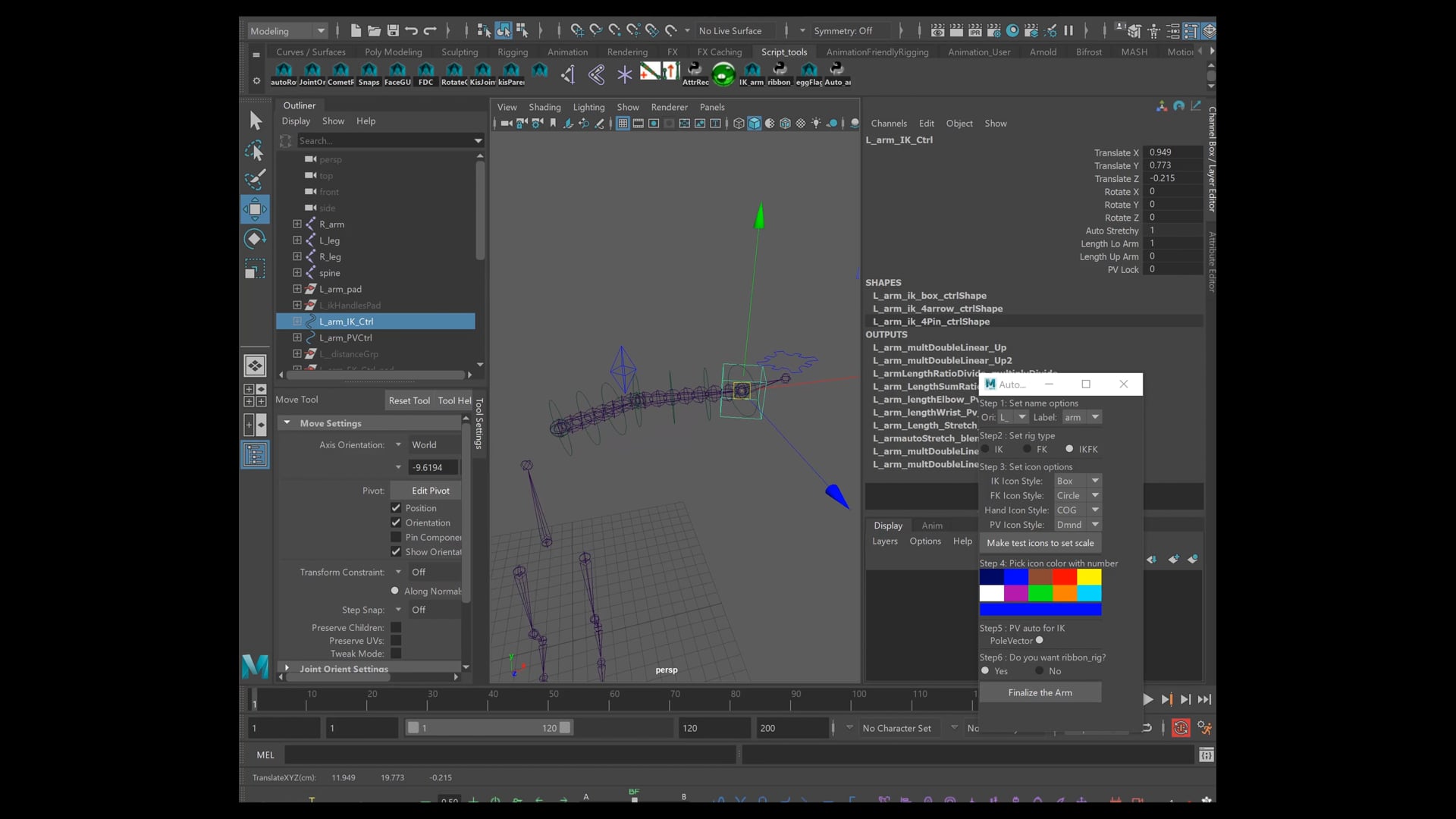Open the Label arm dropdown
The width and height of the screenshot is (1456, 819).
point(1081,417)
